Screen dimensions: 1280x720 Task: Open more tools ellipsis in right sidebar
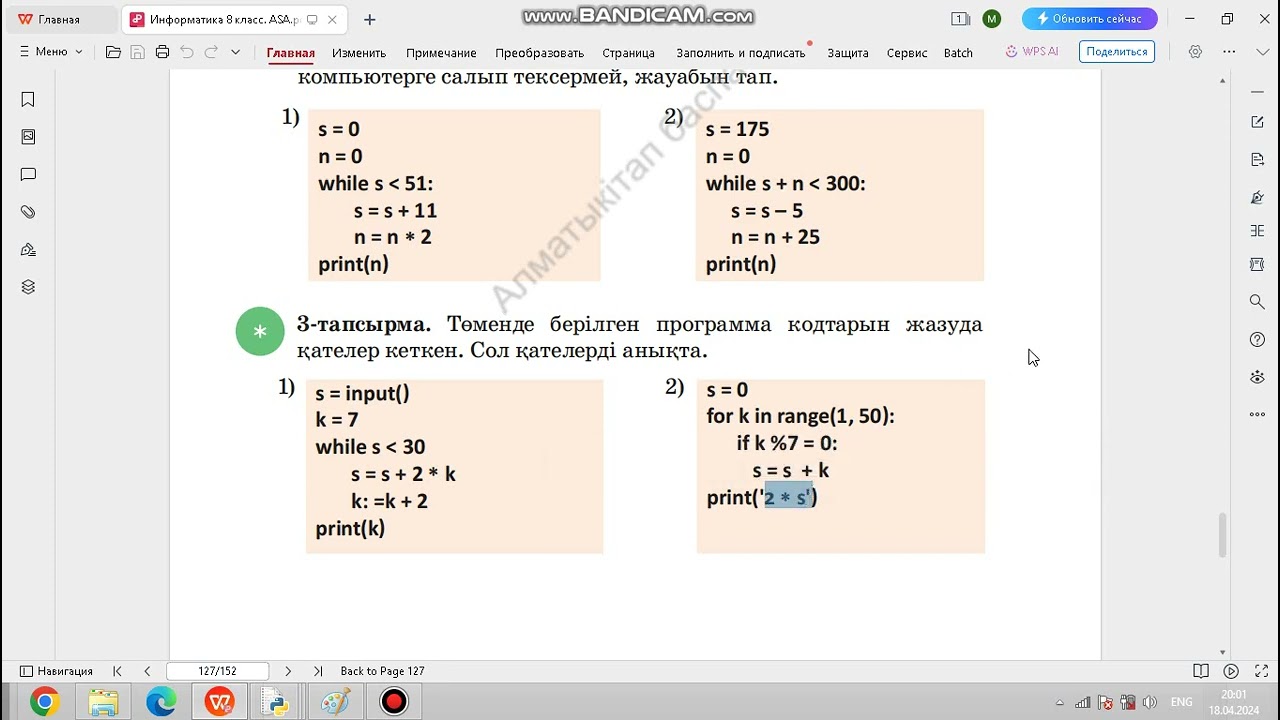coord(1257,414)
